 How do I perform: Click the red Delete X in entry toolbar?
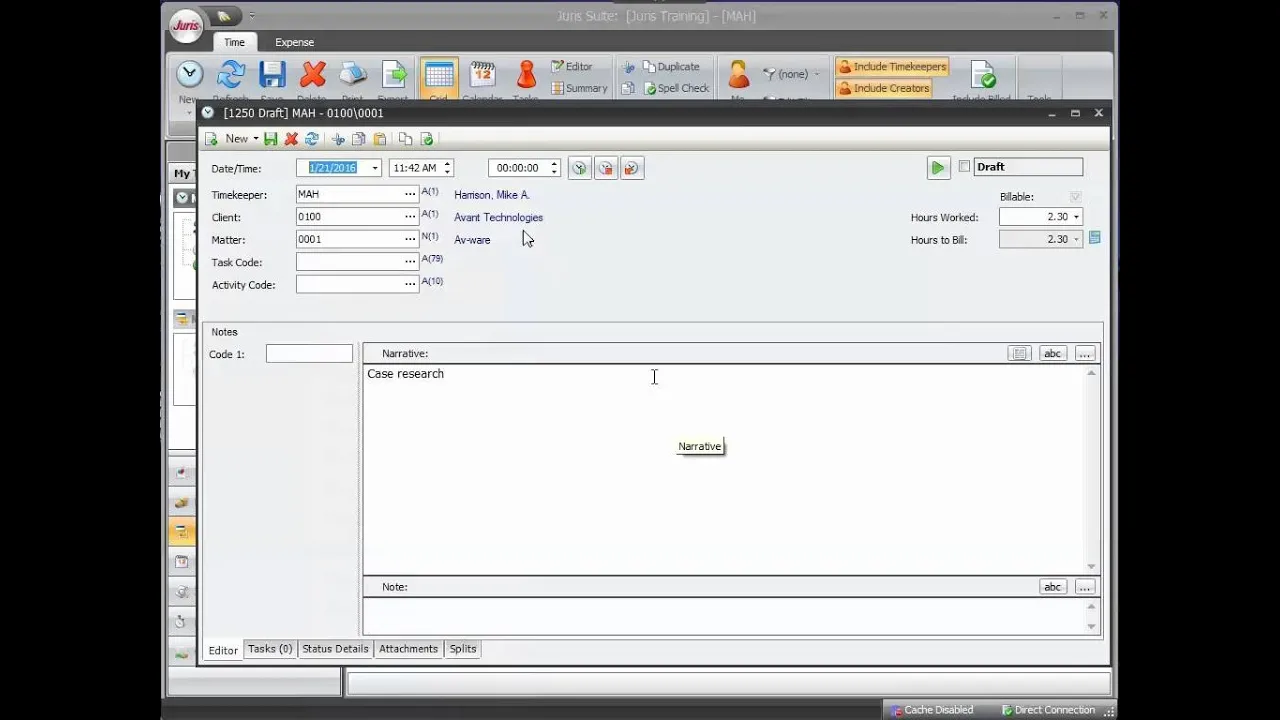point(291,139)
